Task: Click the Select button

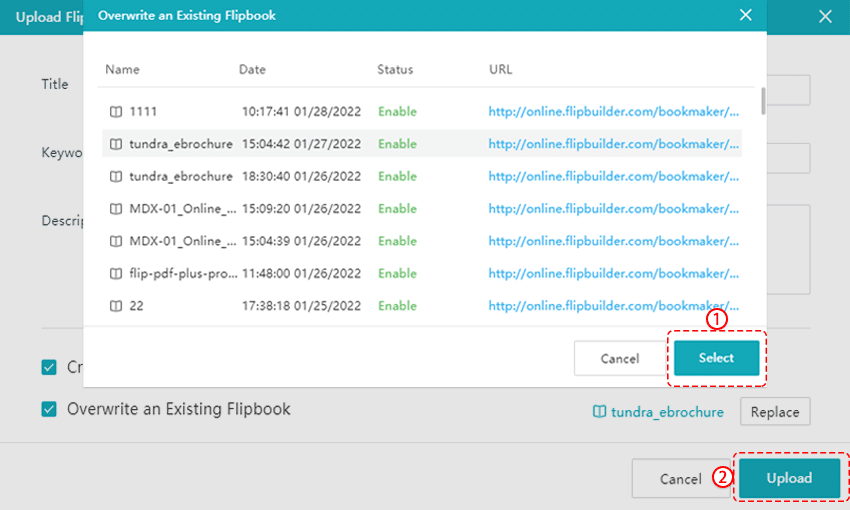Action: coord(717,358)
